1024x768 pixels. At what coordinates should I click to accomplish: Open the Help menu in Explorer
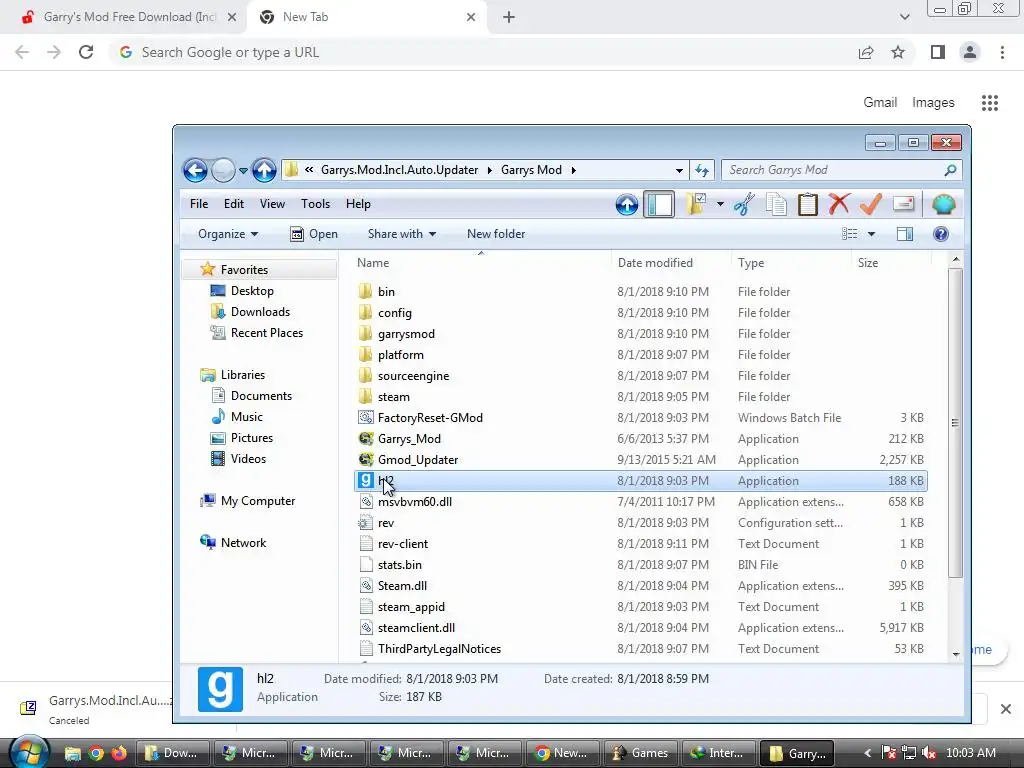[x=358, y=204]
